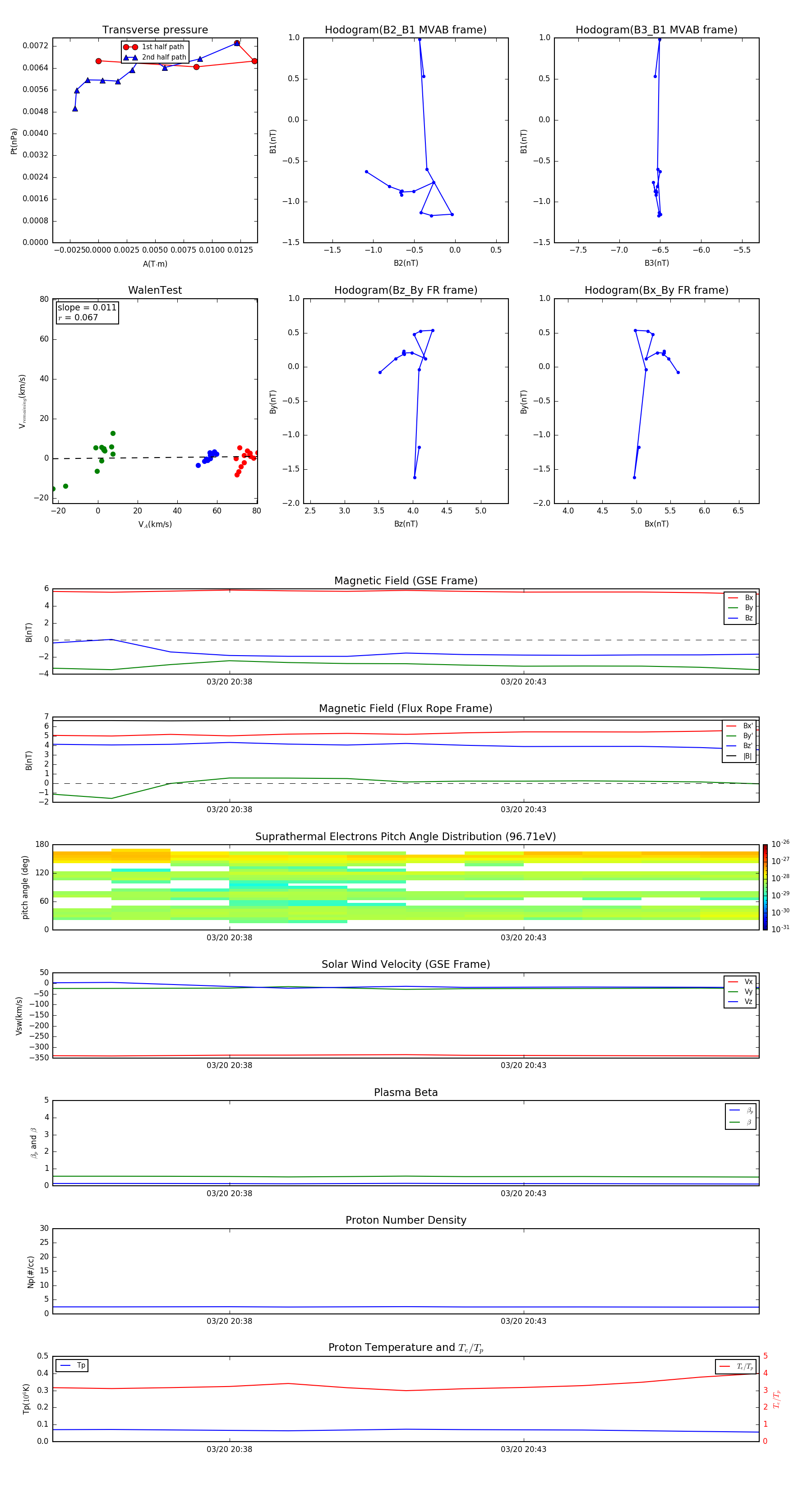Click the red Te/Tp curve
Screen dimensions: 812x1489
[x=406, y=1390]
